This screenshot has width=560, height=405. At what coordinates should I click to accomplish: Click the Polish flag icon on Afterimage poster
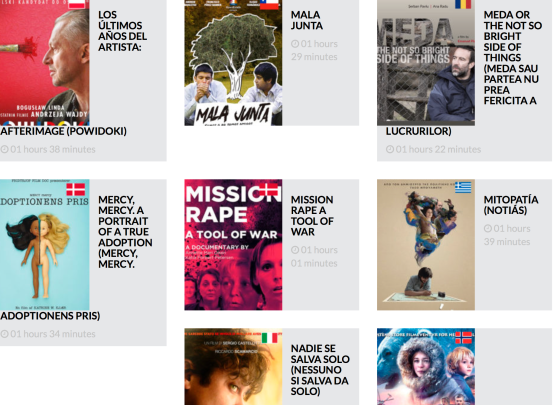pos(77,4)
